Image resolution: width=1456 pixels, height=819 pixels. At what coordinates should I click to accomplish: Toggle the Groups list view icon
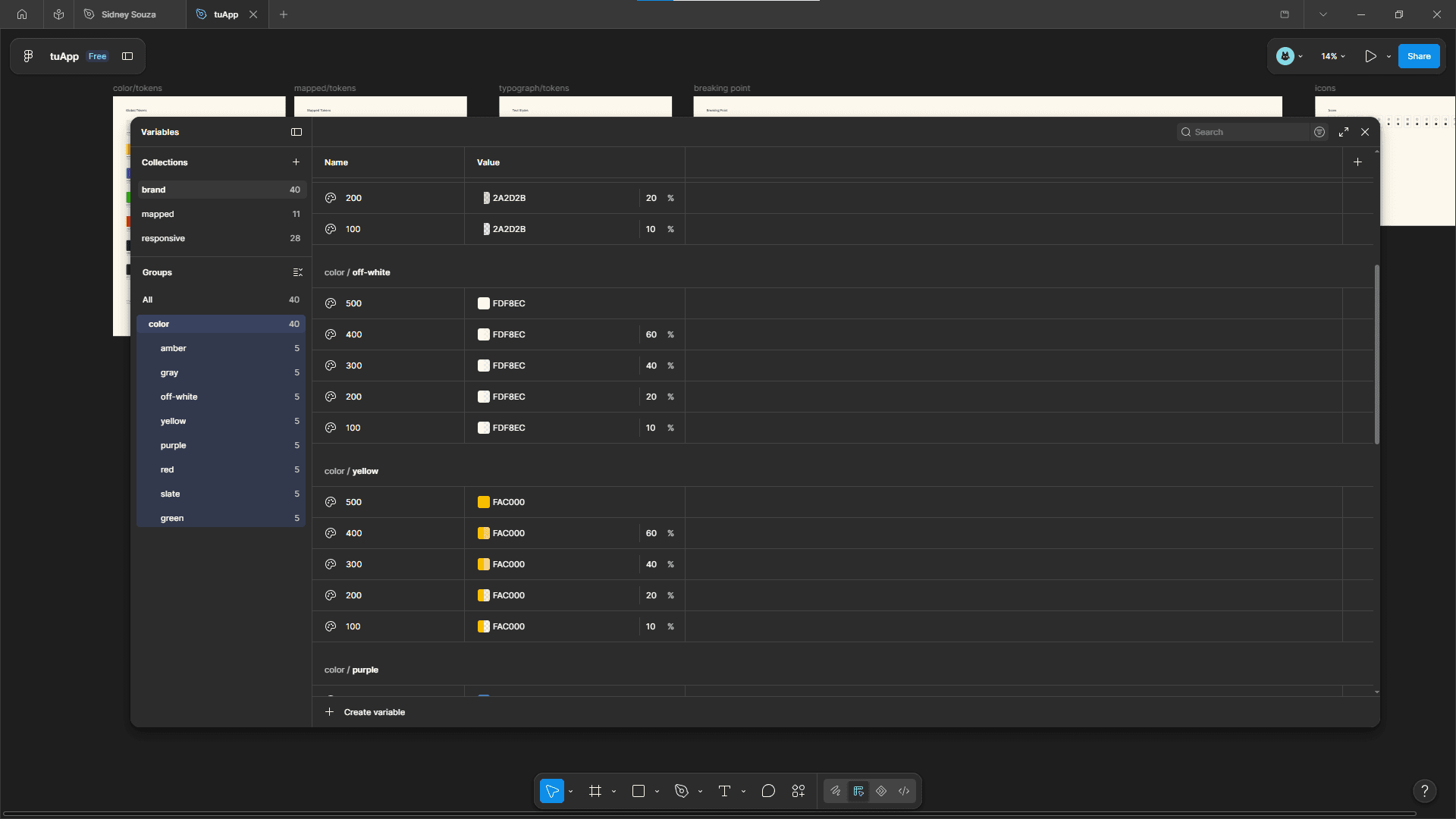[297, 272]
